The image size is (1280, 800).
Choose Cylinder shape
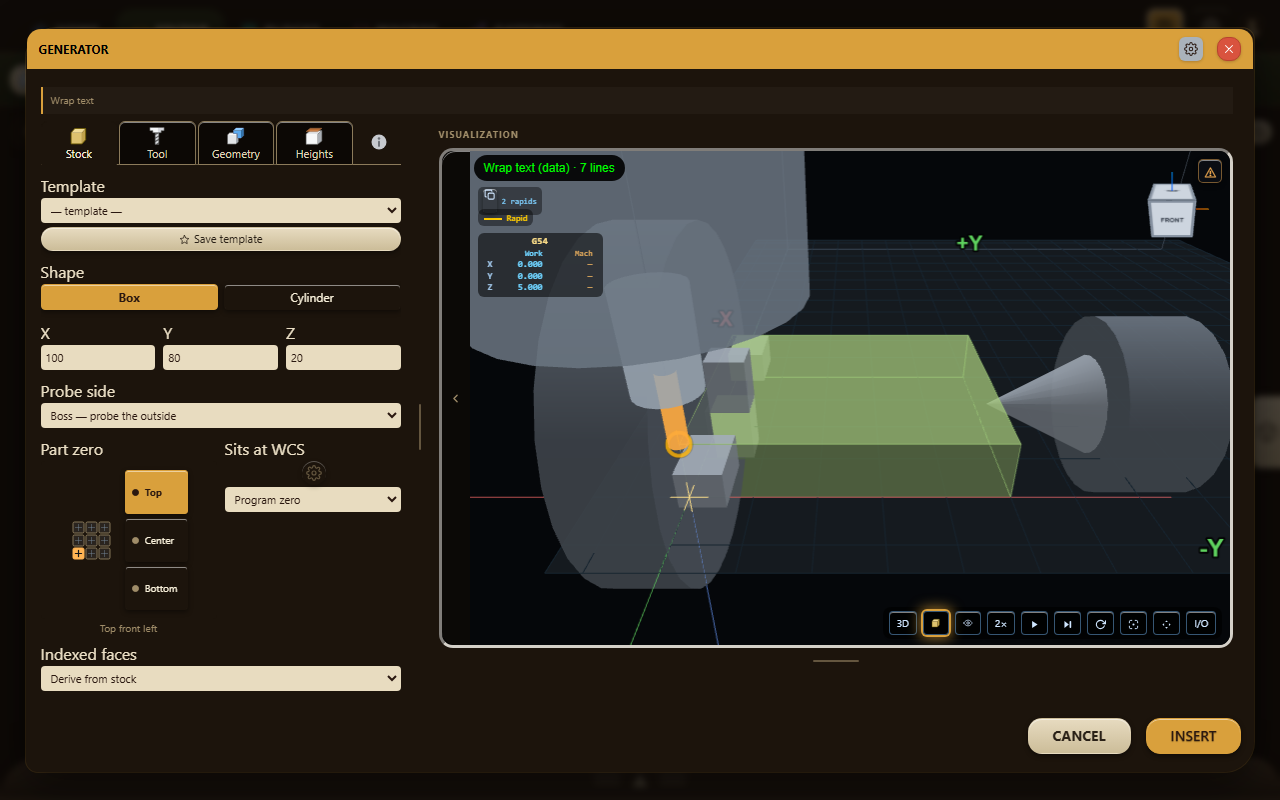point(312,298)
